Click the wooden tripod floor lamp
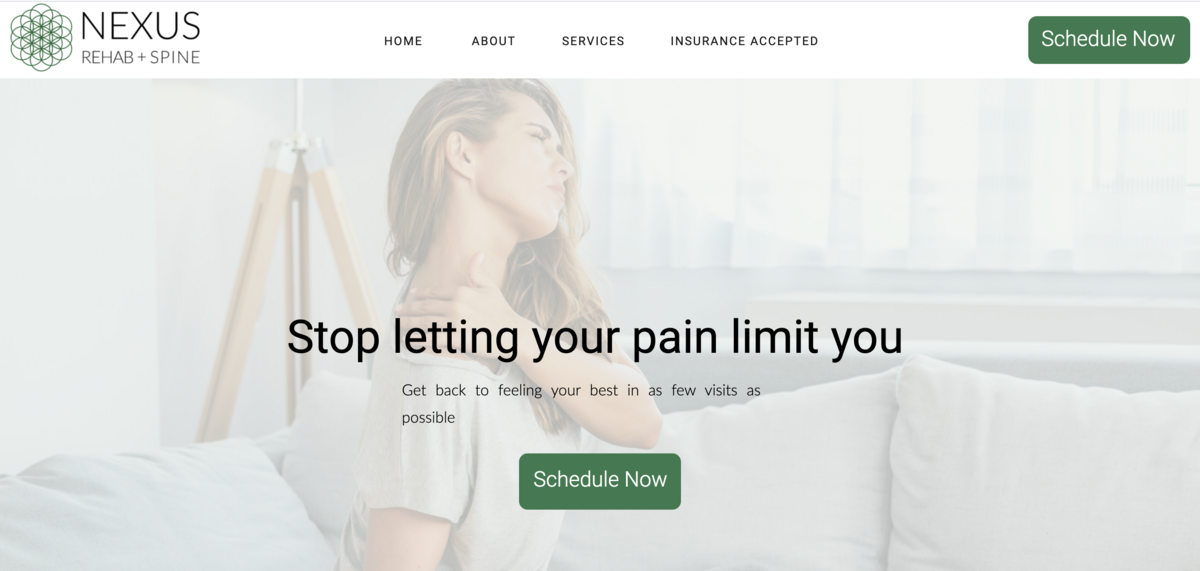The height and width of the screenshot is (571, 1200). pyautogui.click(x=290, y=270)
